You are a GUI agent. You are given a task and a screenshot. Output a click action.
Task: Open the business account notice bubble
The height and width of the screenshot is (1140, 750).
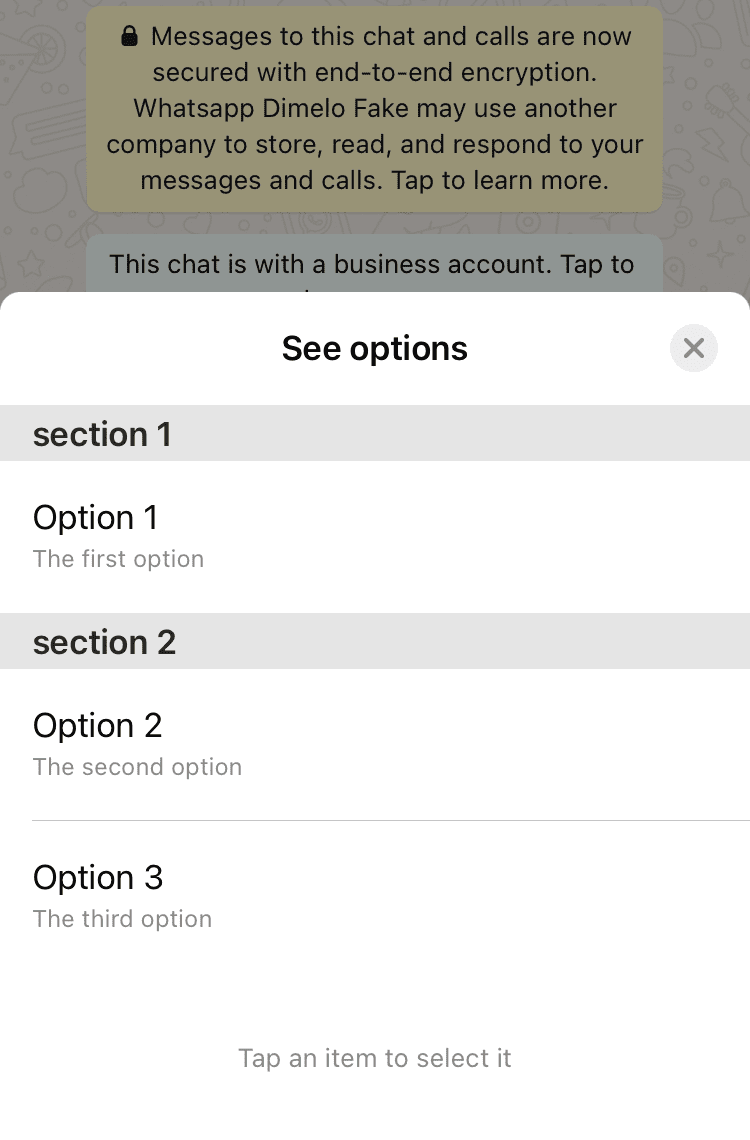coord(374,262)
